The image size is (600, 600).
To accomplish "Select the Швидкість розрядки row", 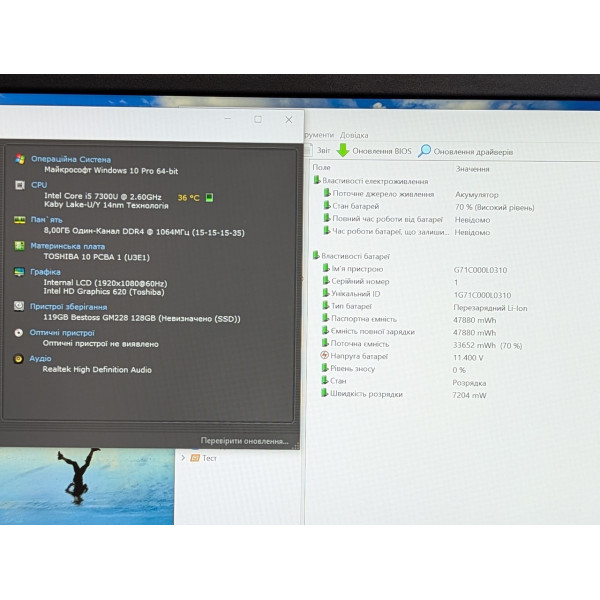I will (403, 394).
